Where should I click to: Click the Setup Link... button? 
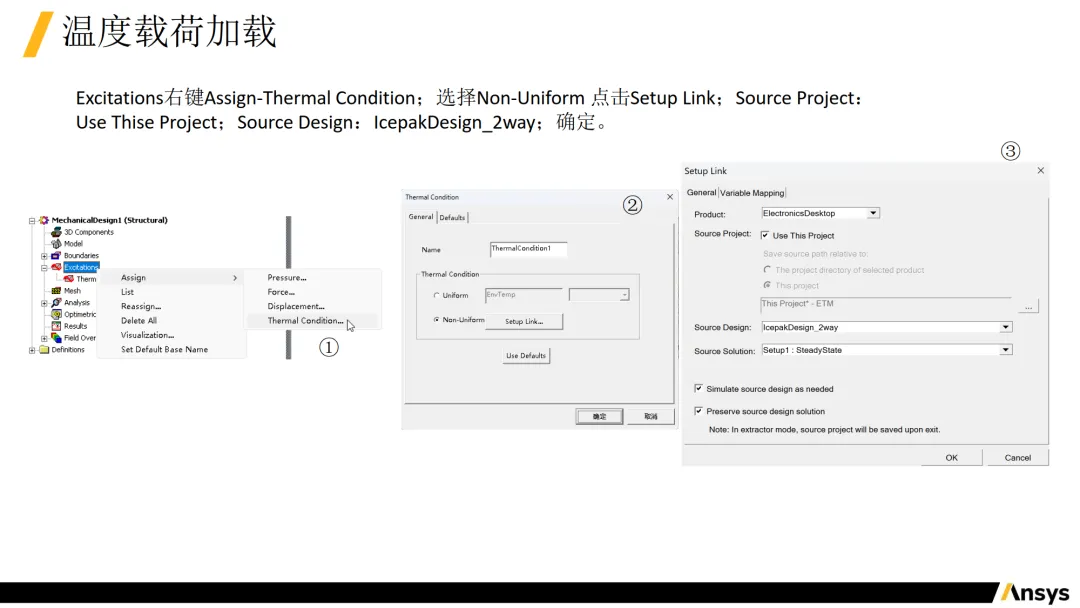[x=524, y=322]
